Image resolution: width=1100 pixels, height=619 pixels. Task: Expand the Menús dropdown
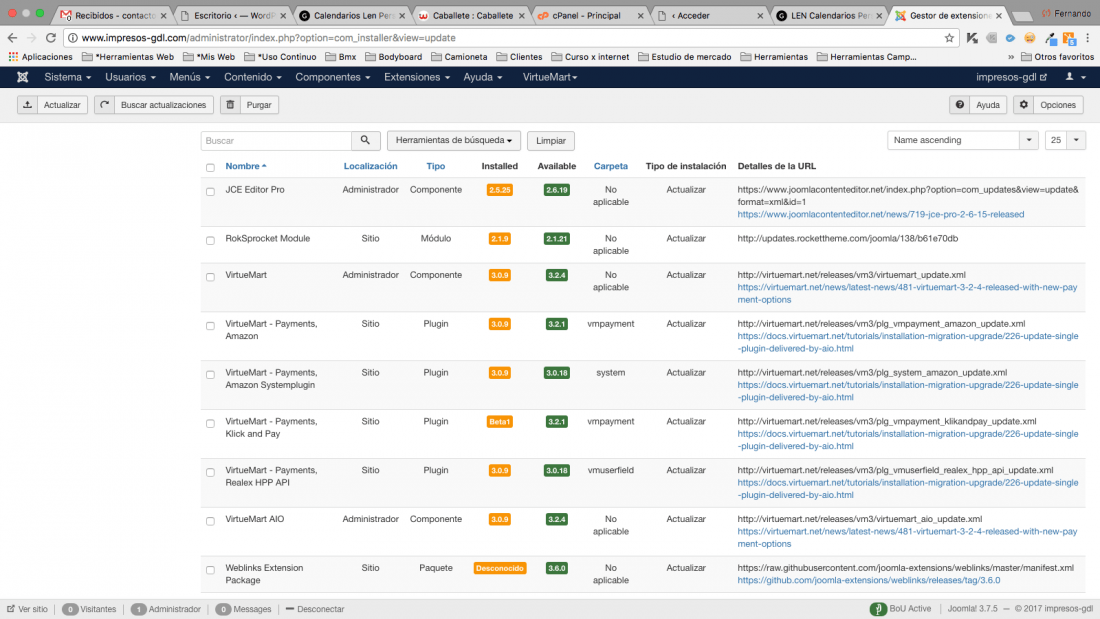coord(189,77)
